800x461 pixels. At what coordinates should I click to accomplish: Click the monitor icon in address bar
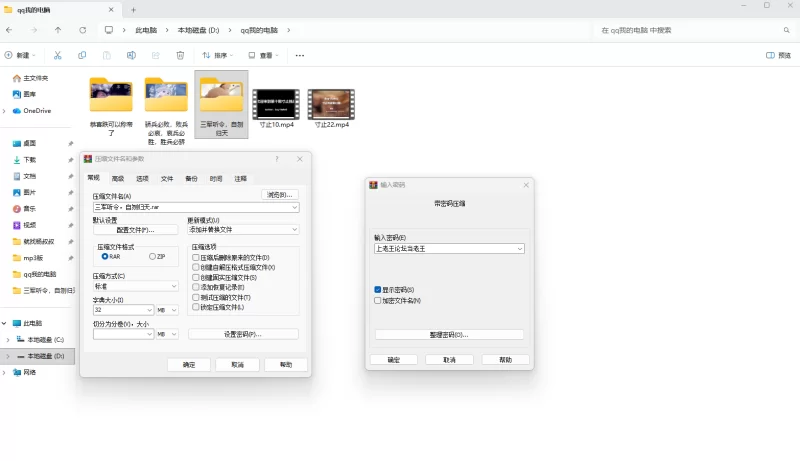point(109,30)
